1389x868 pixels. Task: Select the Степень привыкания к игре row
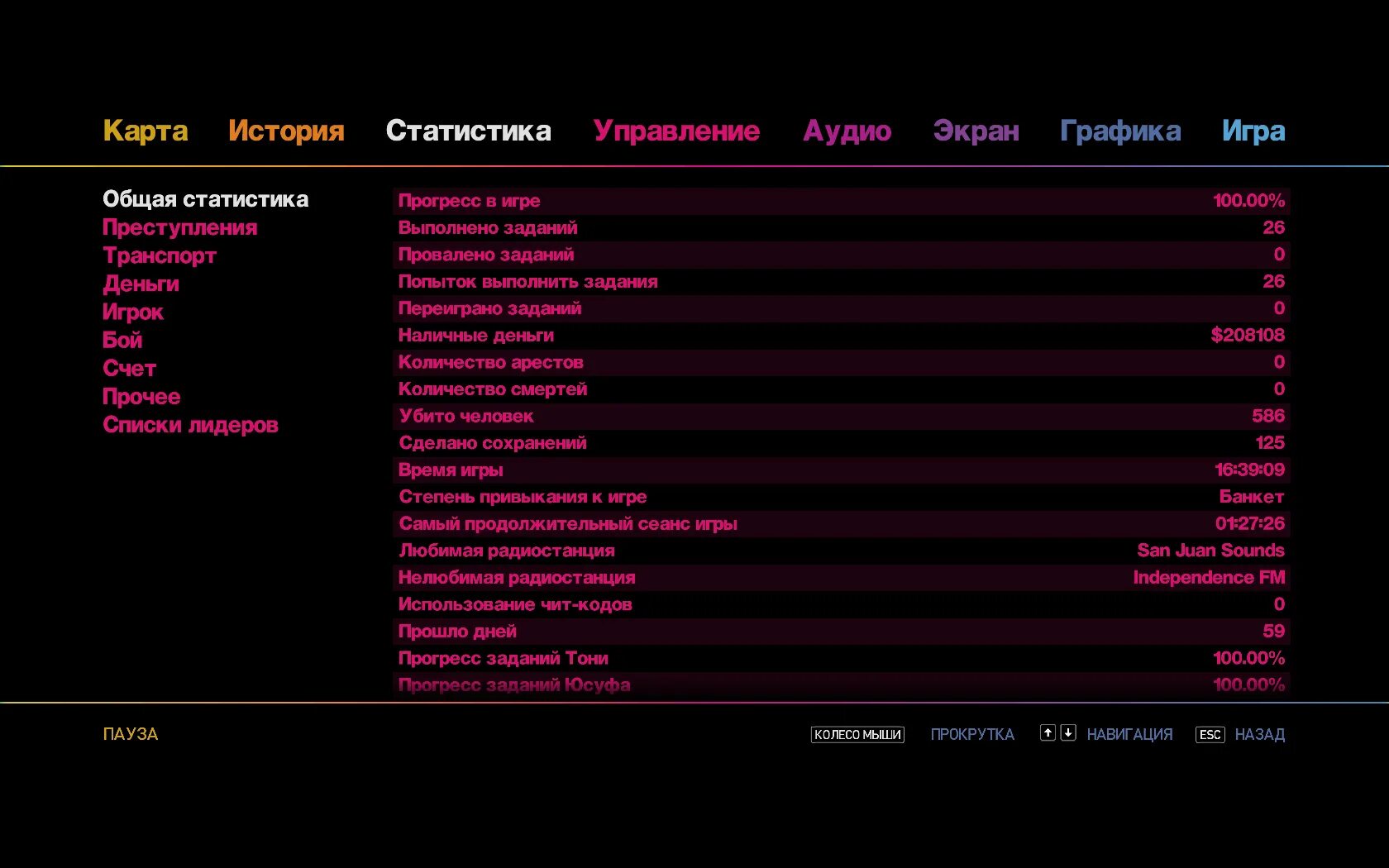coord(842,496)
